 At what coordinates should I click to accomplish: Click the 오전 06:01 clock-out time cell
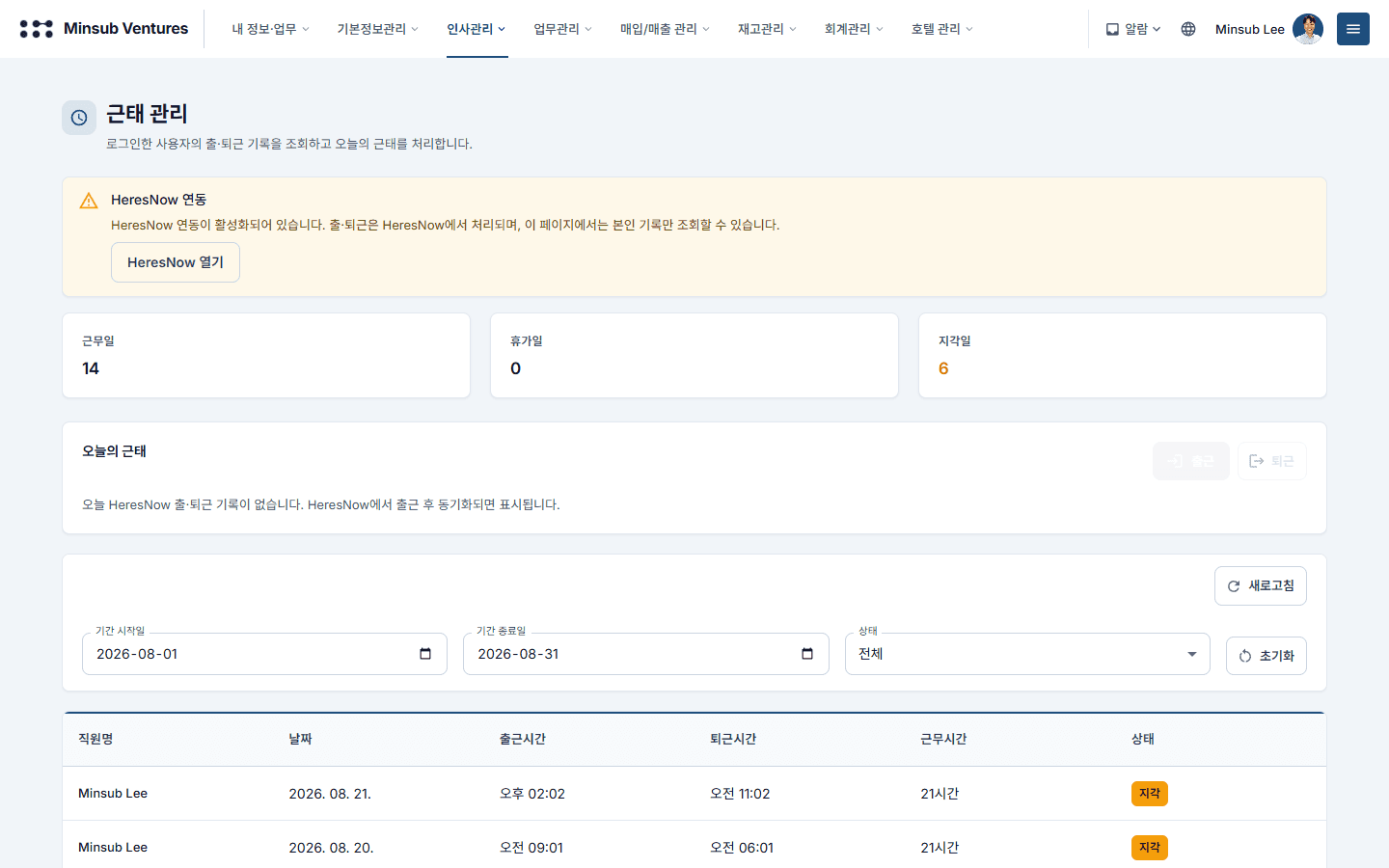(742, 848)
